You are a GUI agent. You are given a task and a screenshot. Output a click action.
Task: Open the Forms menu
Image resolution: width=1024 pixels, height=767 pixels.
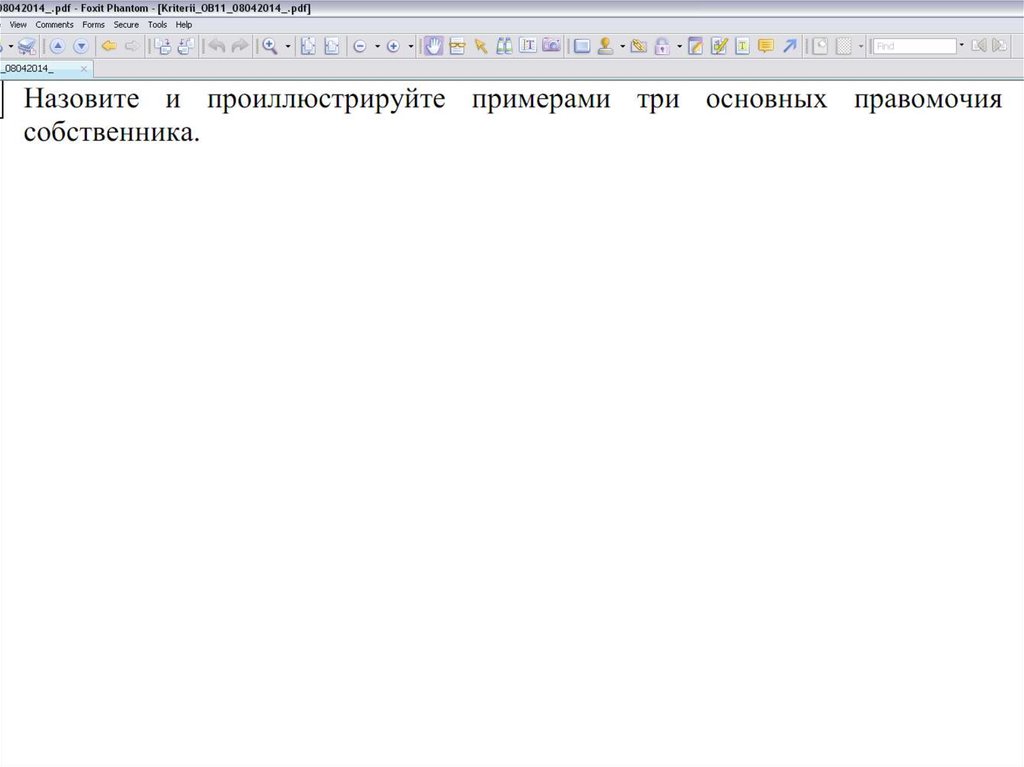click(x=93, y=24)
